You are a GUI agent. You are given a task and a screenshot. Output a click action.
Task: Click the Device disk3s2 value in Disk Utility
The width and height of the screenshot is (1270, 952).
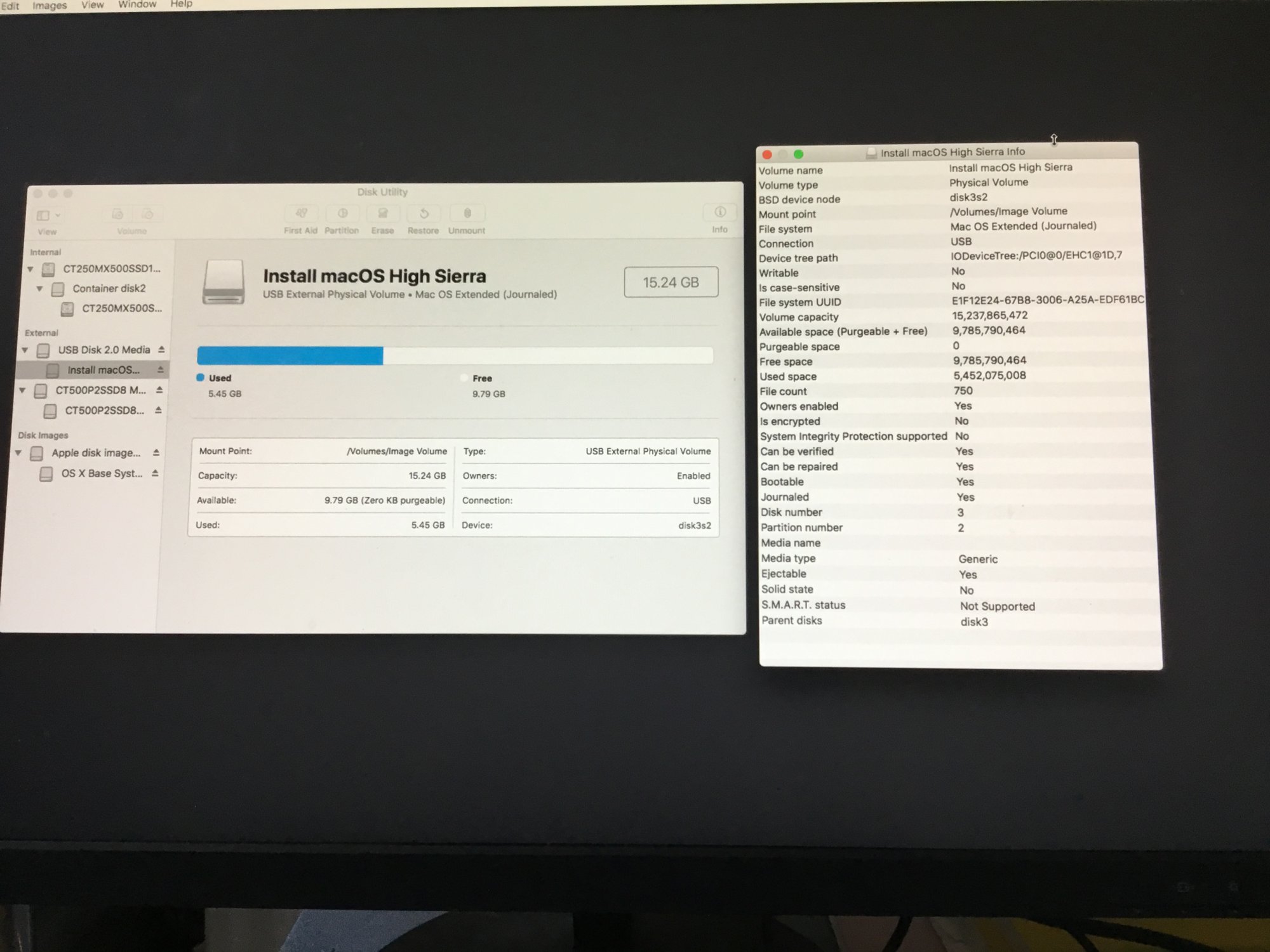point(695,526)
